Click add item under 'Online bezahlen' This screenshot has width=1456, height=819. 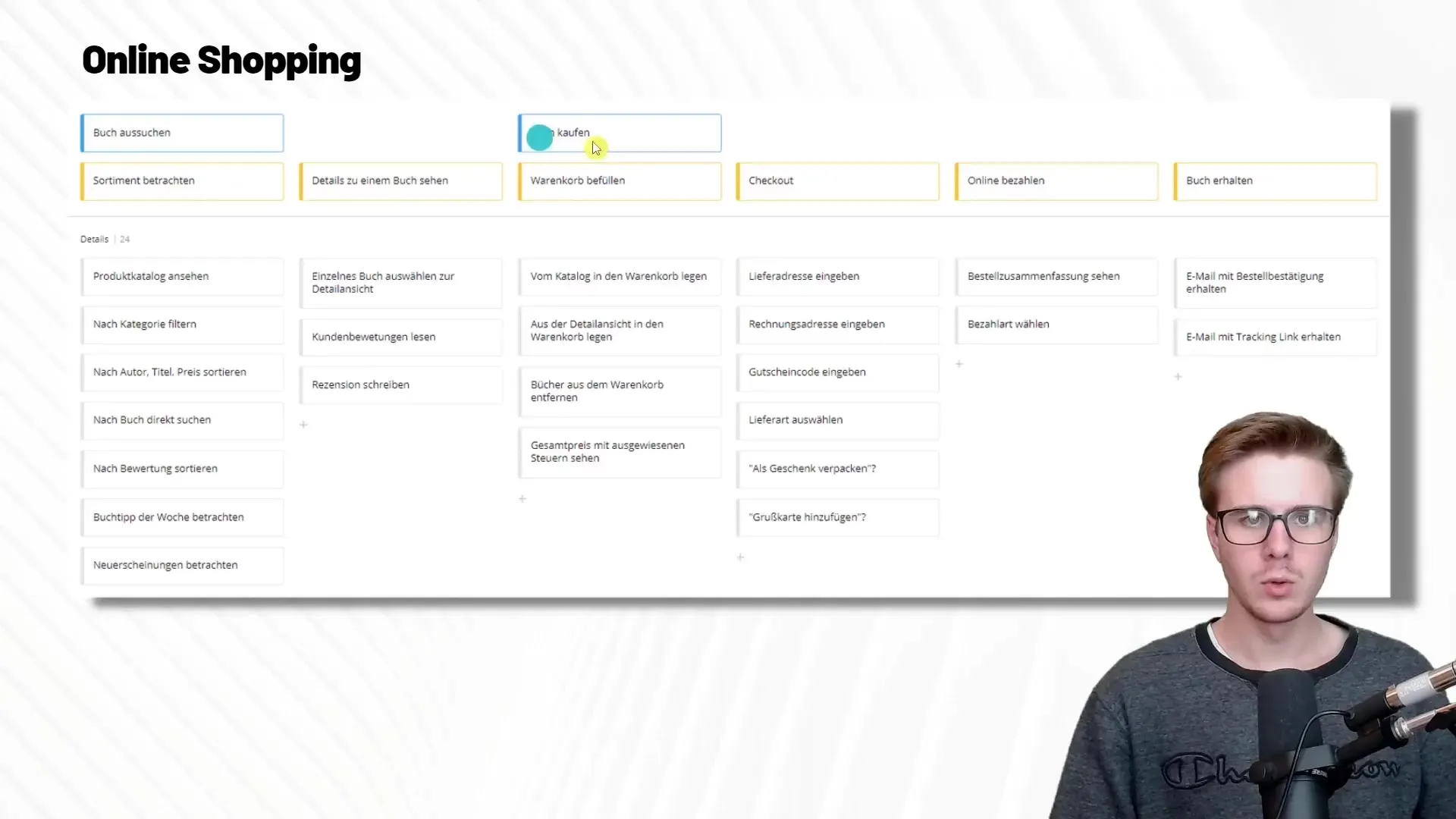pos(959,364)
